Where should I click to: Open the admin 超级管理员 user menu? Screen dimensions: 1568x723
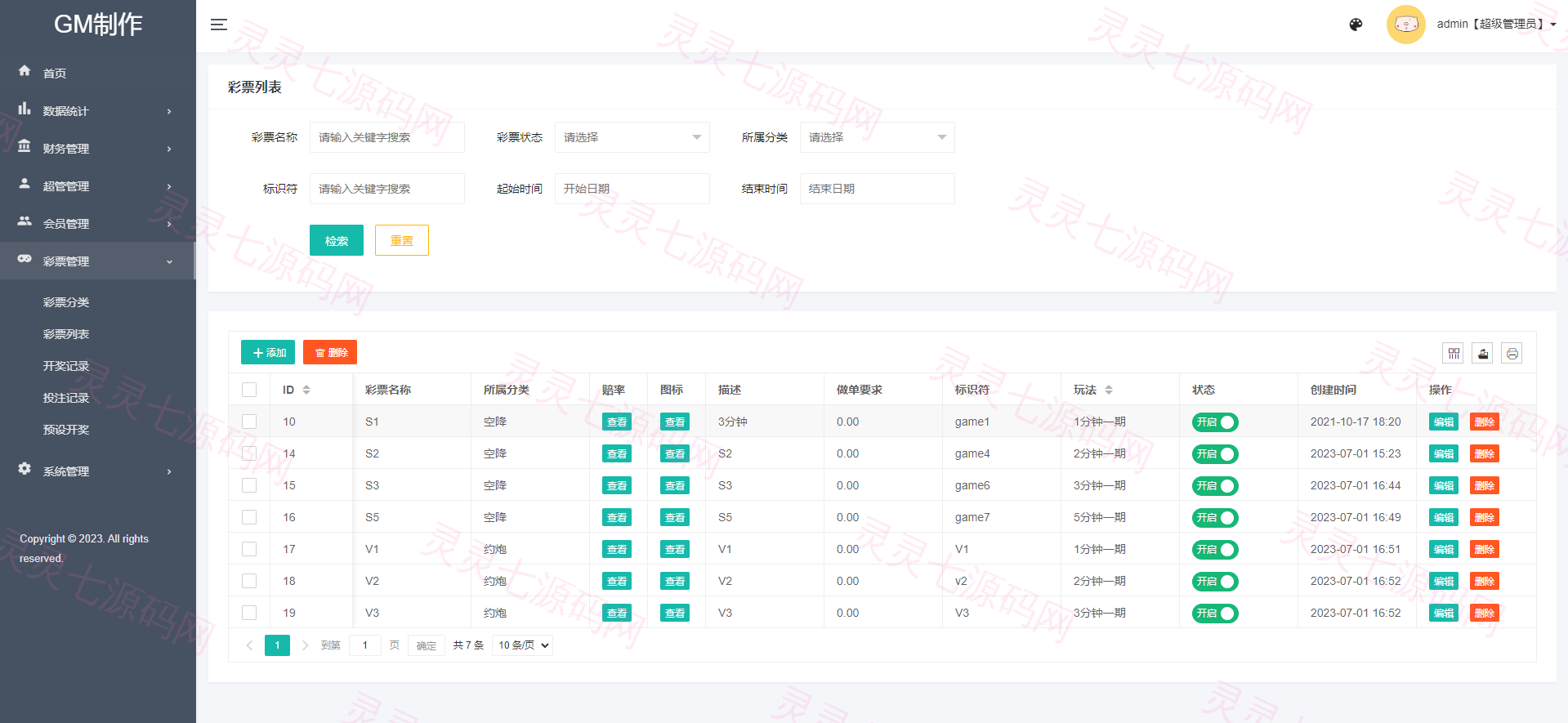(1496, 25)
